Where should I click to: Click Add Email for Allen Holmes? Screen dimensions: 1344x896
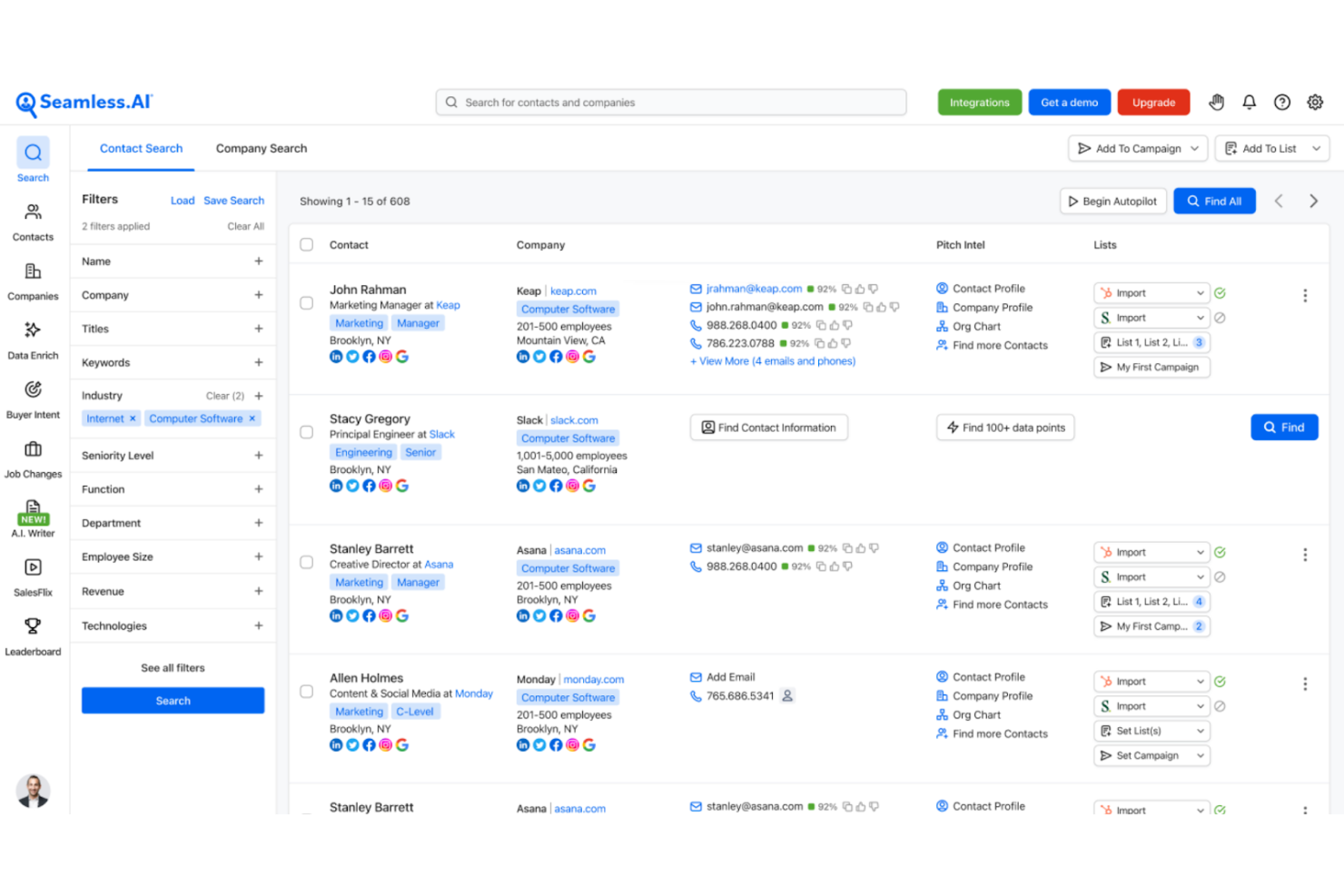click(730, 677)
